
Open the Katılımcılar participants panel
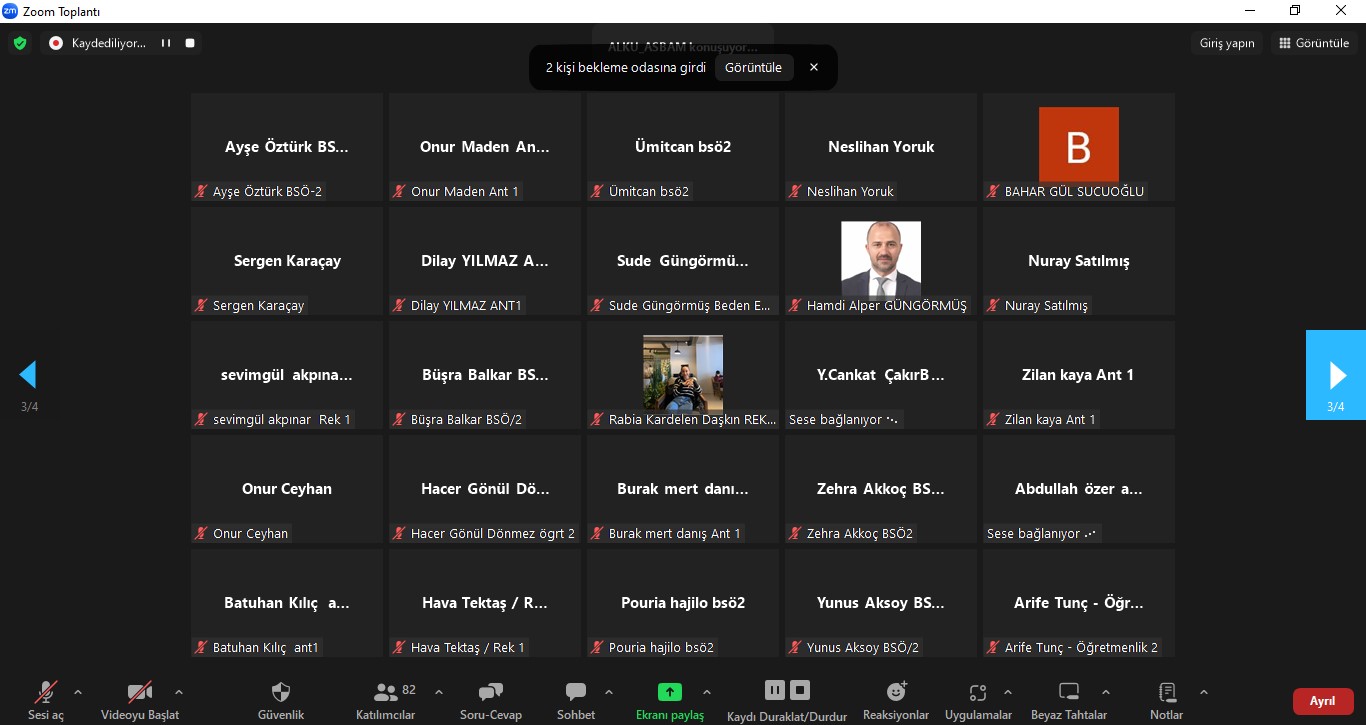click(386, 692)
